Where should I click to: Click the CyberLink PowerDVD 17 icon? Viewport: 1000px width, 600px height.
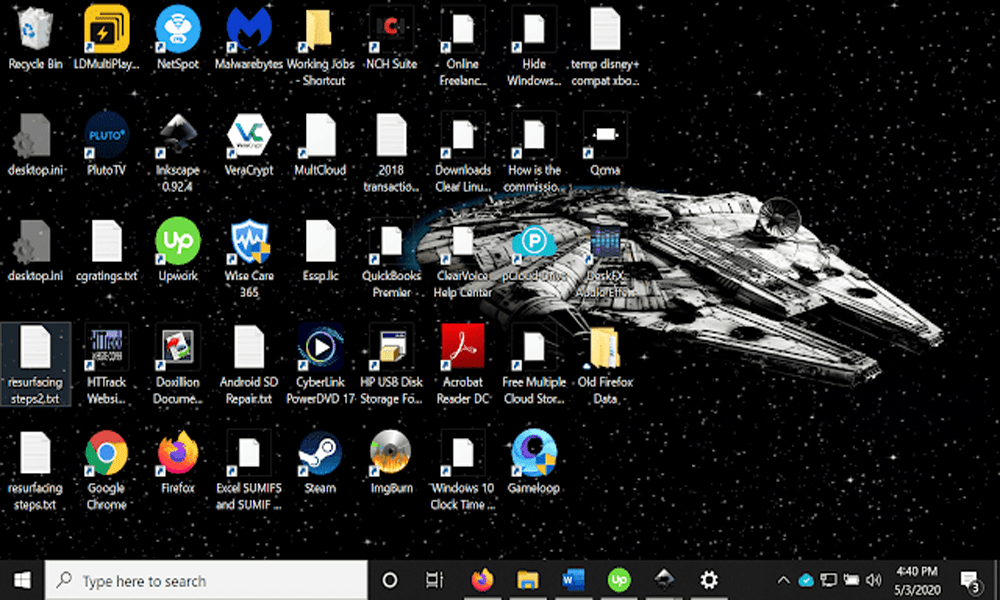tap(320, 348)
